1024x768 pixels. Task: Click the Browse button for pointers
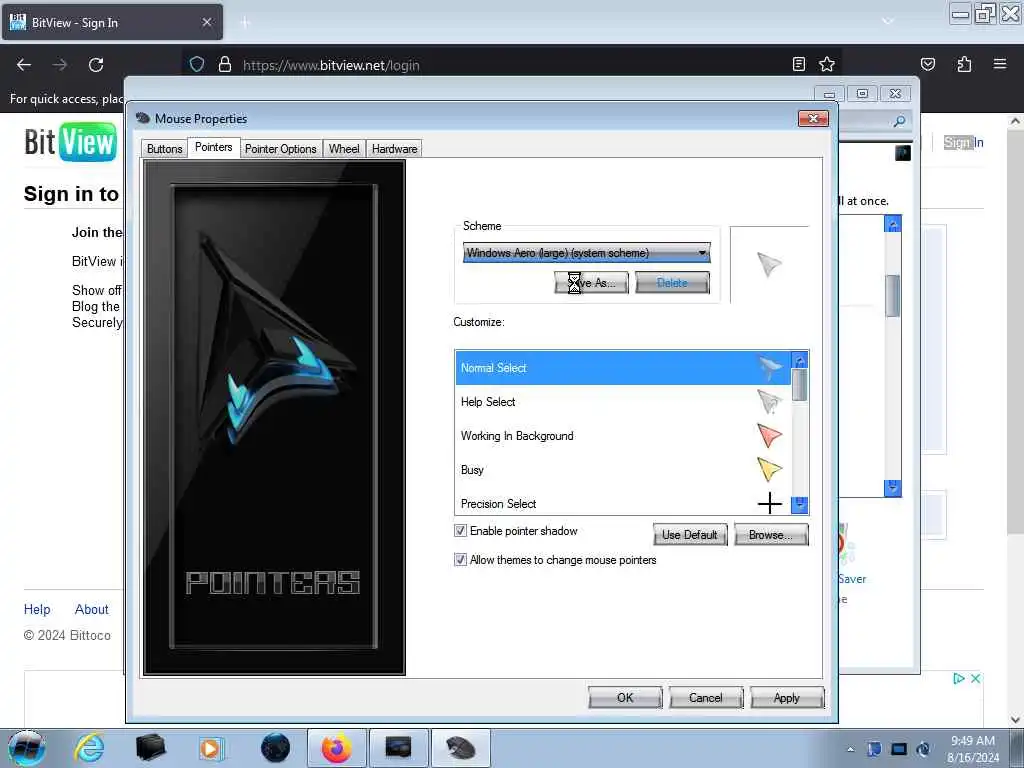tap(771, 535)
